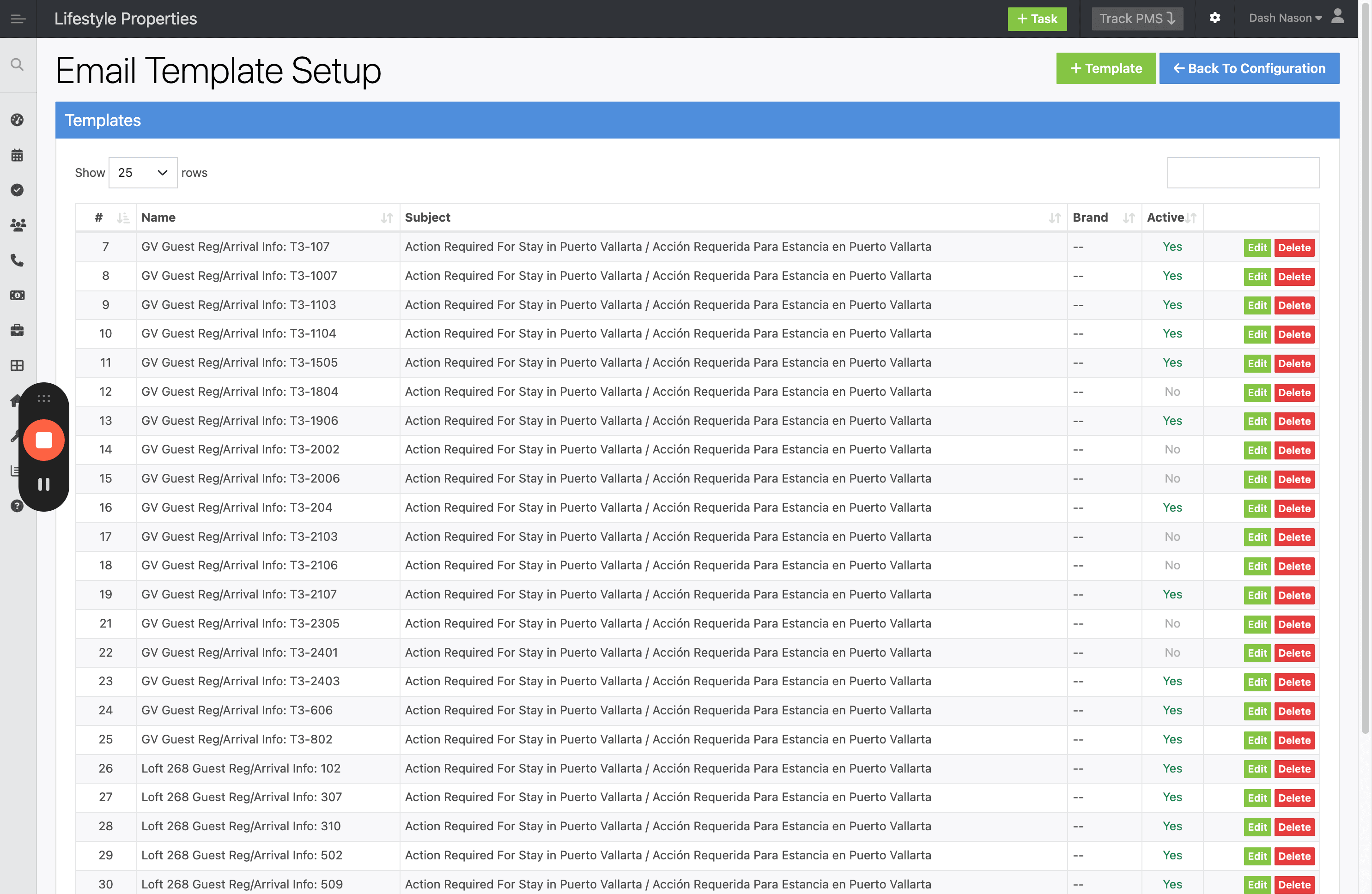This screenshot has width=1372, height=894.
Task: Edit template T3-1007
Action: (1257, 277)
